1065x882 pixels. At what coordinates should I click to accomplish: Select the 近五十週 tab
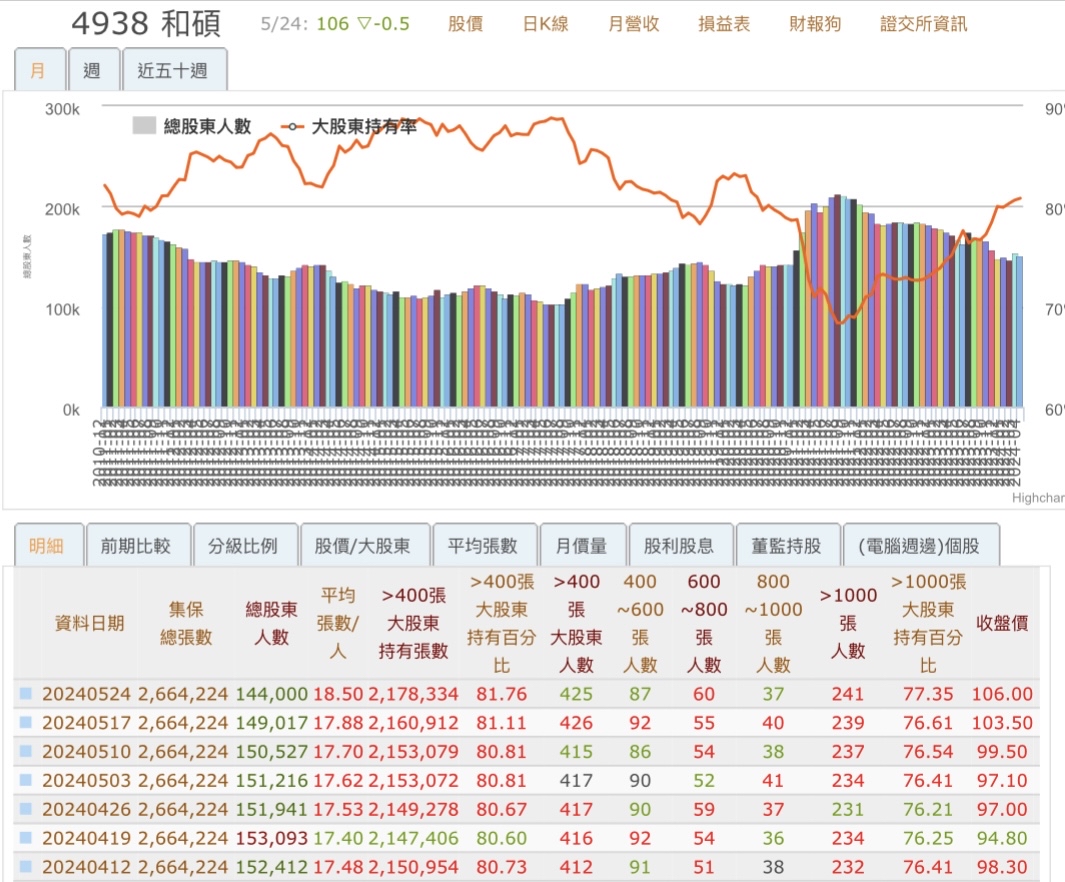coord(175,69)
